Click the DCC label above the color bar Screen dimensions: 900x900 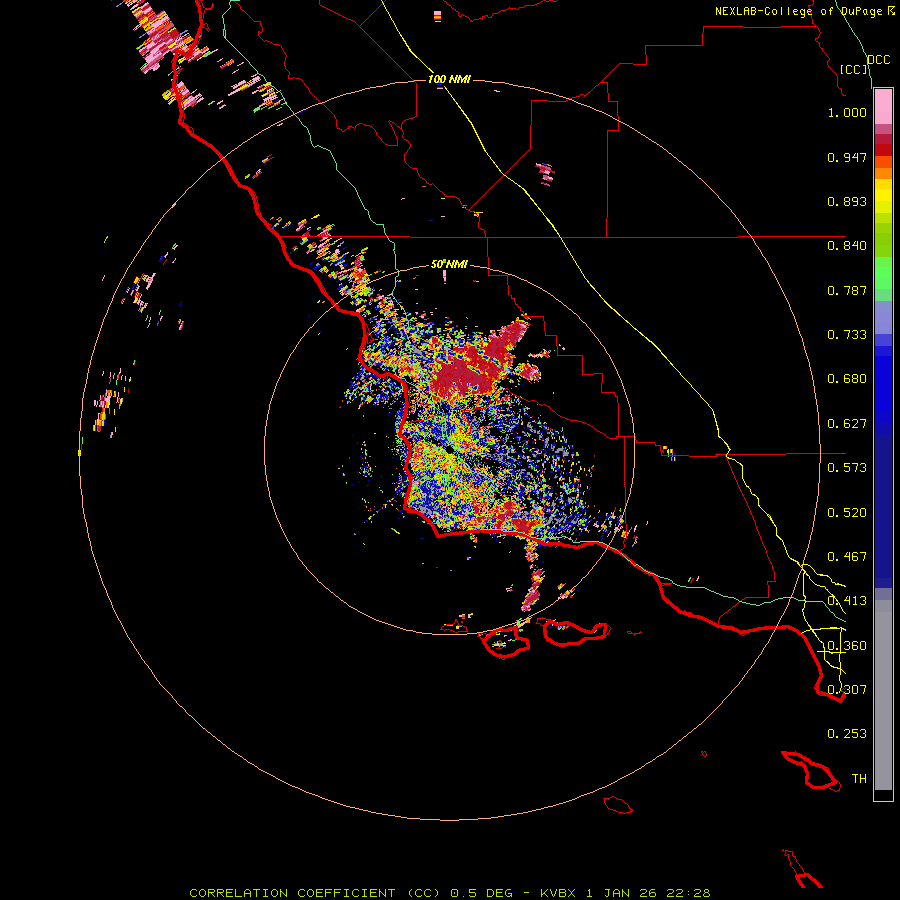click(x=878, y=60)
